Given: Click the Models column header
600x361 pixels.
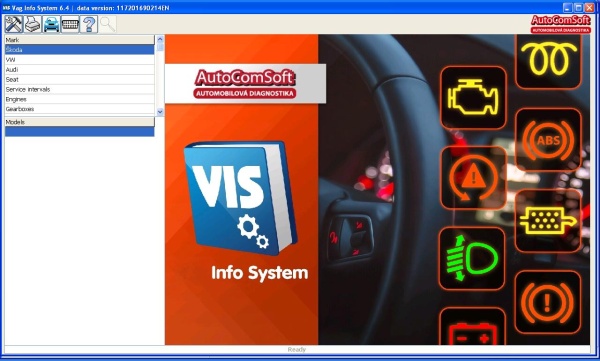Looking at the screenshot, I should (x=79, y=122).
